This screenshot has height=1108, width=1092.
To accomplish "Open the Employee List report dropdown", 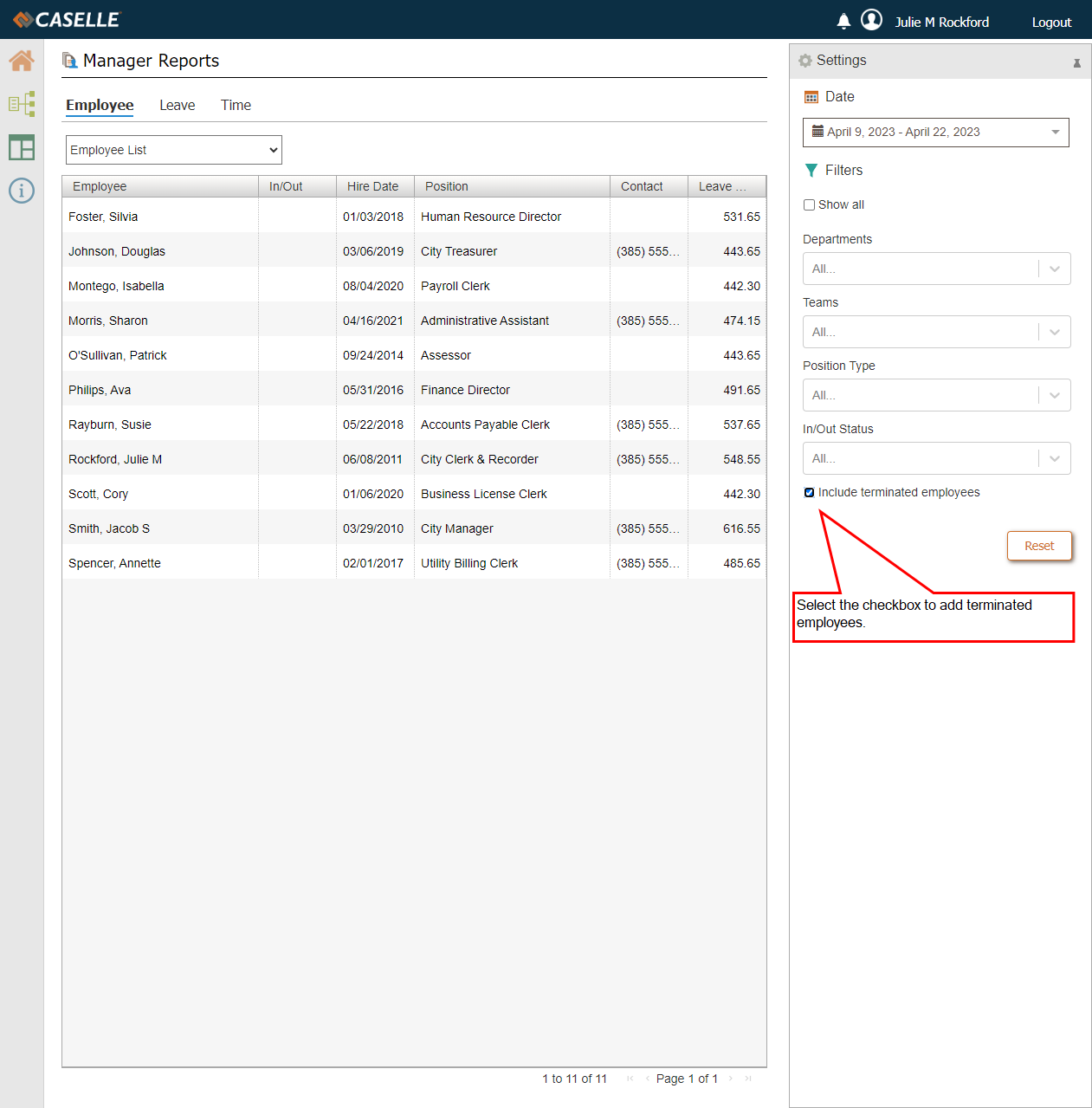I will (x=174, y=150).
